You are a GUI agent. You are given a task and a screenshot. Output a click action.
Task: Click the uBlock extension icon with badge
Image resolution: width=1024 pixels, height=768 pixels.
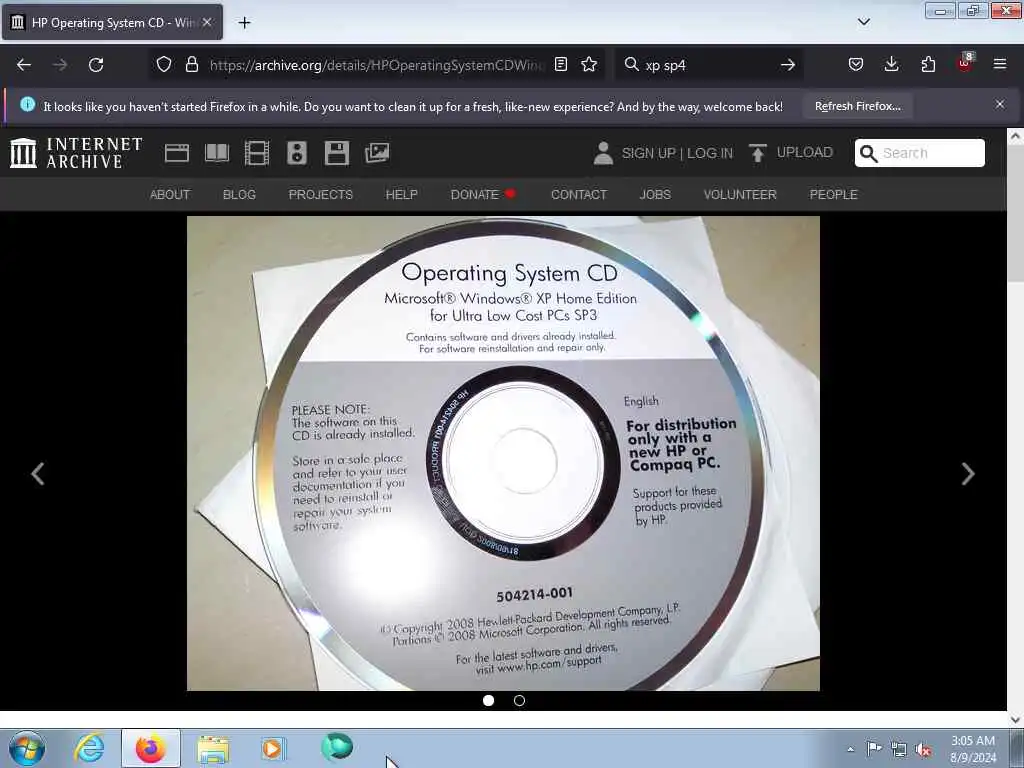click(965, 63)
